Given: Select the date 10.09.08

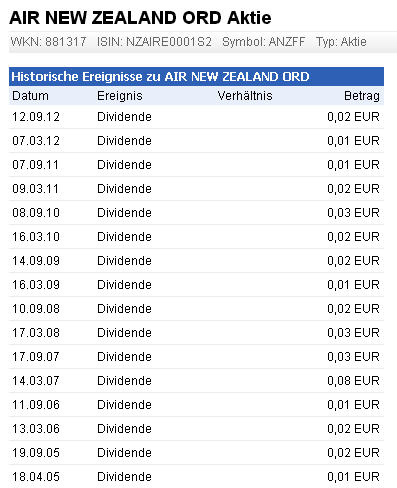Looking at the screenshot, I should pos(36,309).
